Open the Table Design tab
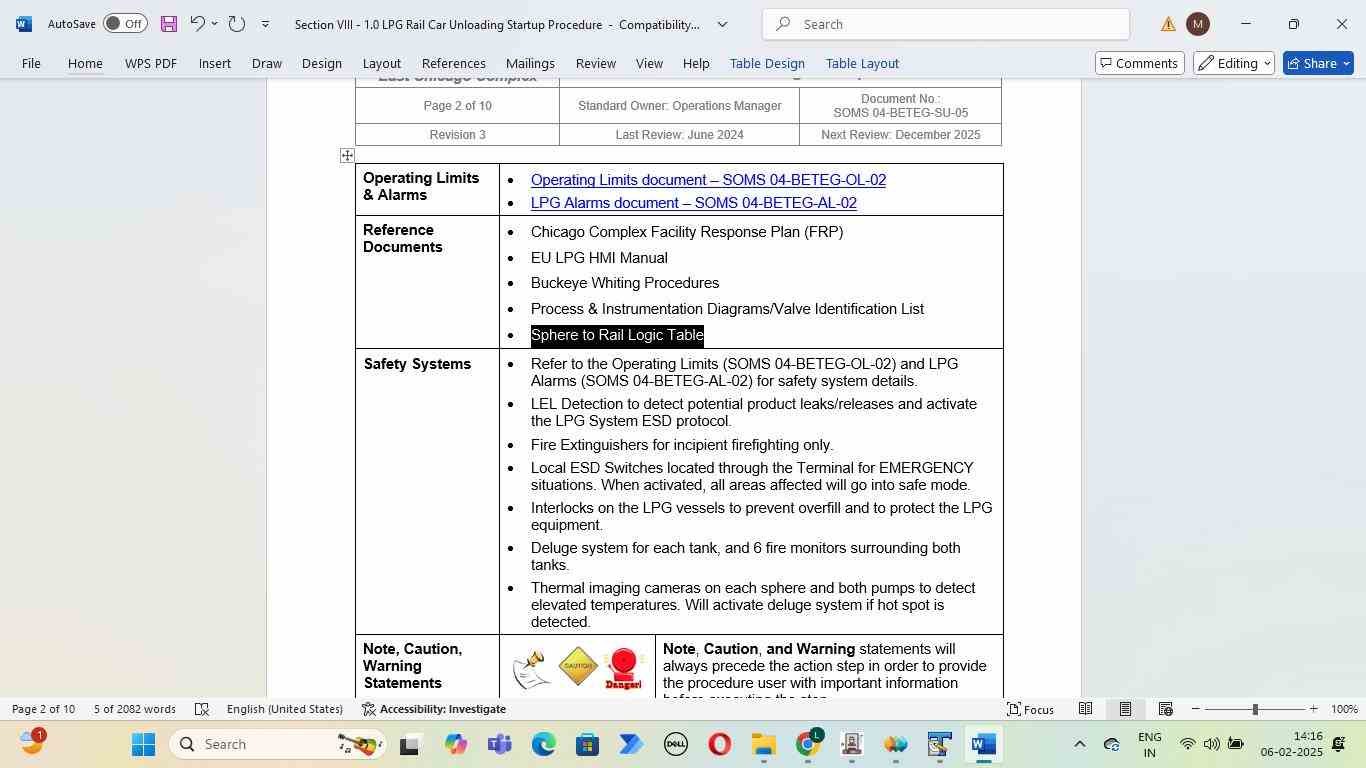This screenshot has height=768, width=1366. [767, 63]
